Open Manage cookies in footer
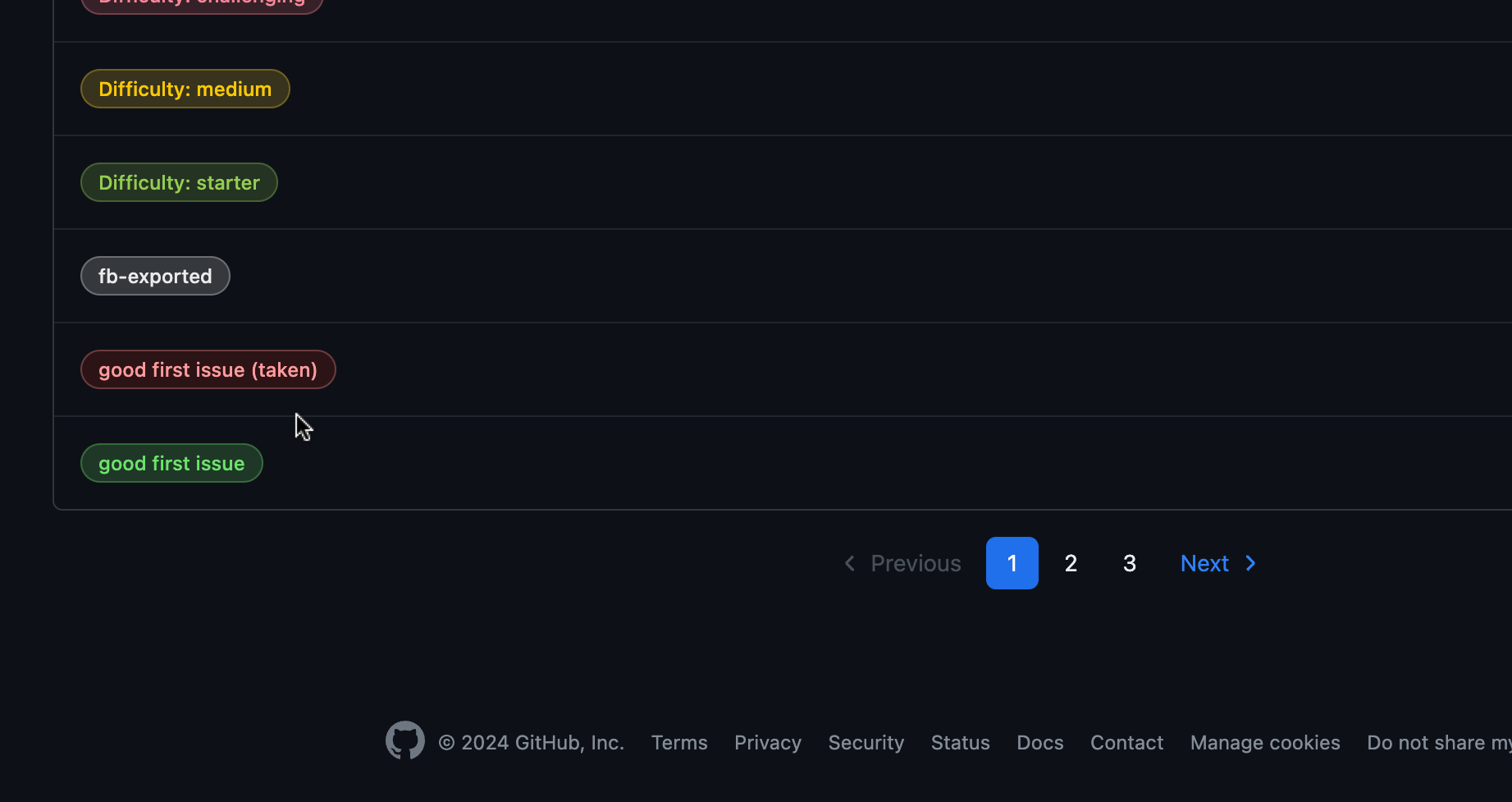The image size is (1512, 802). 1265,743
